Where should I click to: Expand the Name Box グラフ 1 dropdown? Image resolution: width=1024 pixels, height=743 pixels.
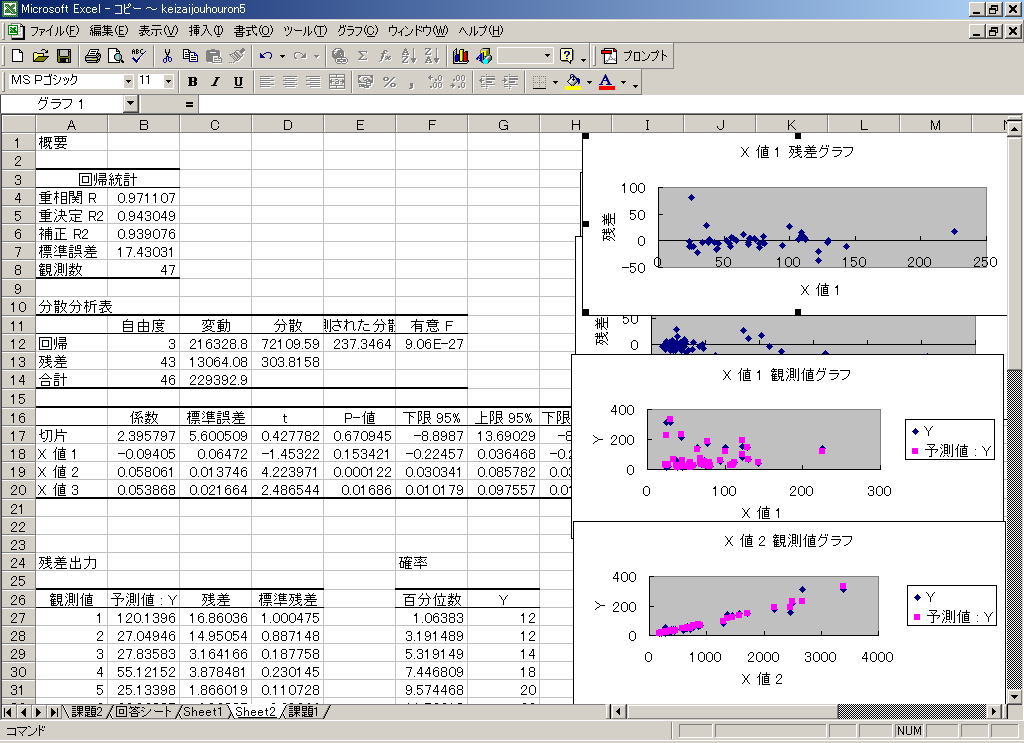click(x=131, y=104)
